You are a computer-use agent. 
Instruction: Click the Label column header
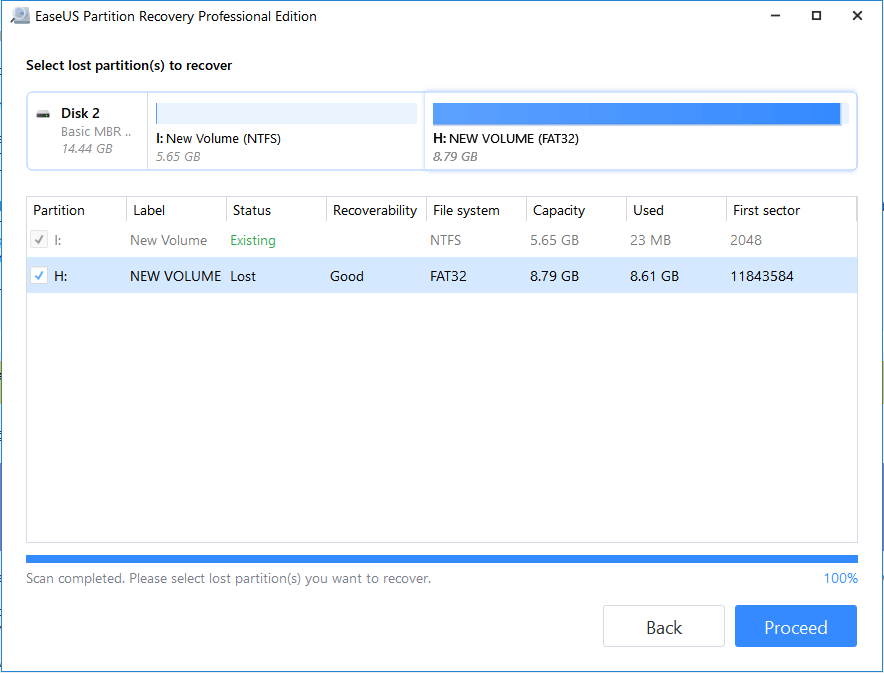[149, 210]
